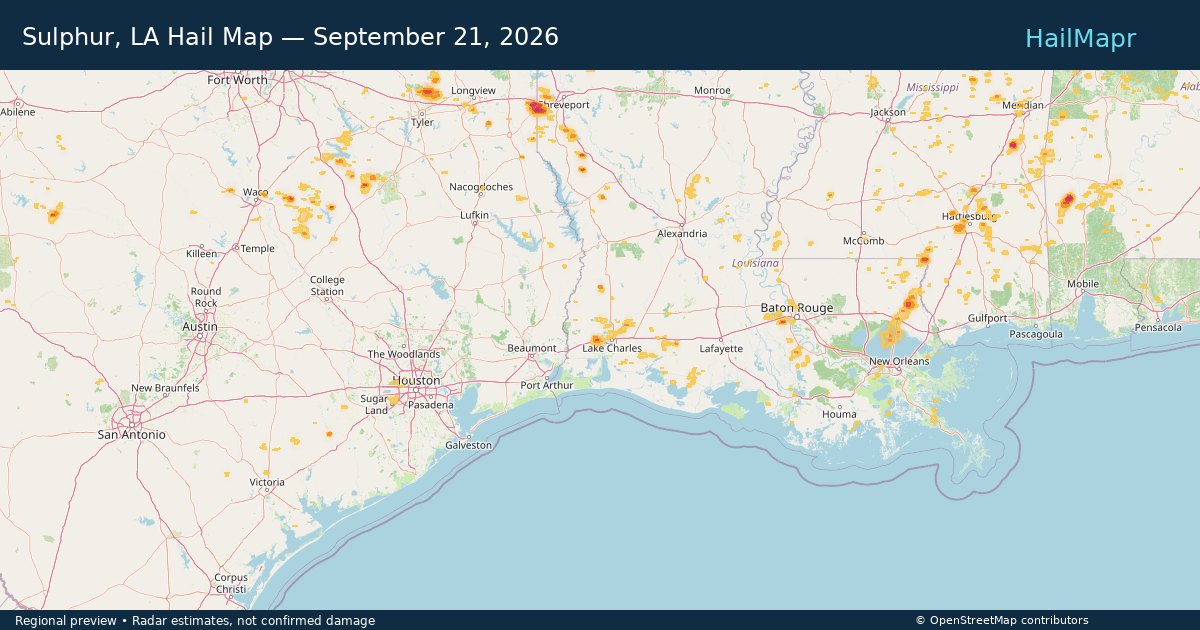Click the Galveston label
The height and width of the screenshot is (630, 1200).
point(468,445)
